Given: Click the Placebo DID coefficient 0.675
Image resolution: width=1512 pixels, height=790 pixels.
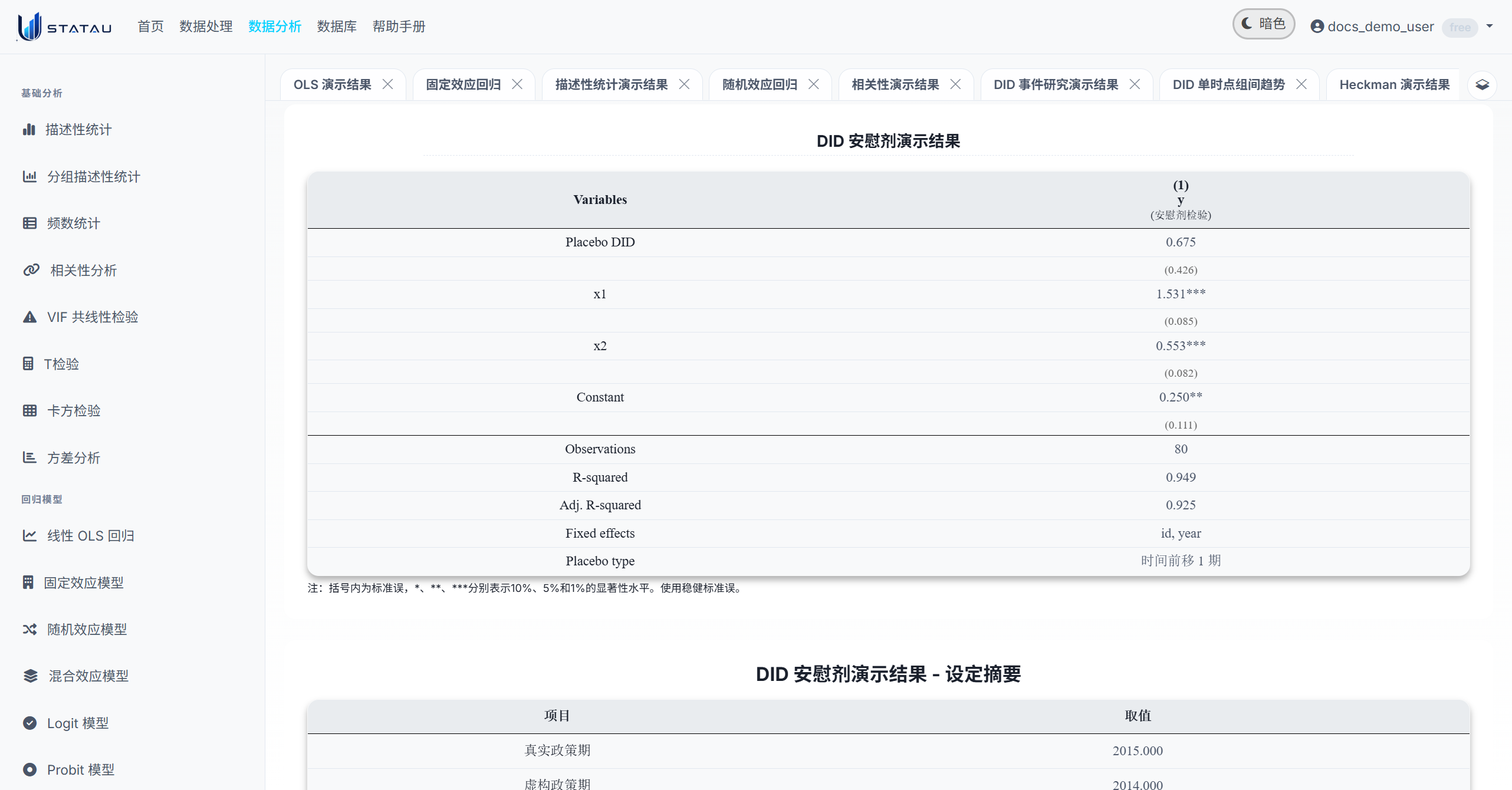Looking at the screenshot, I should point(1181,242).
